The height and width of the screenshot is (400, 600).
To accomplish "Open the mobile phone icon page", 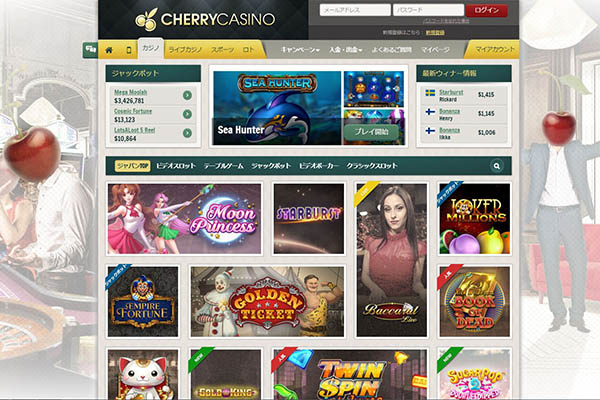I will point(129,50).
